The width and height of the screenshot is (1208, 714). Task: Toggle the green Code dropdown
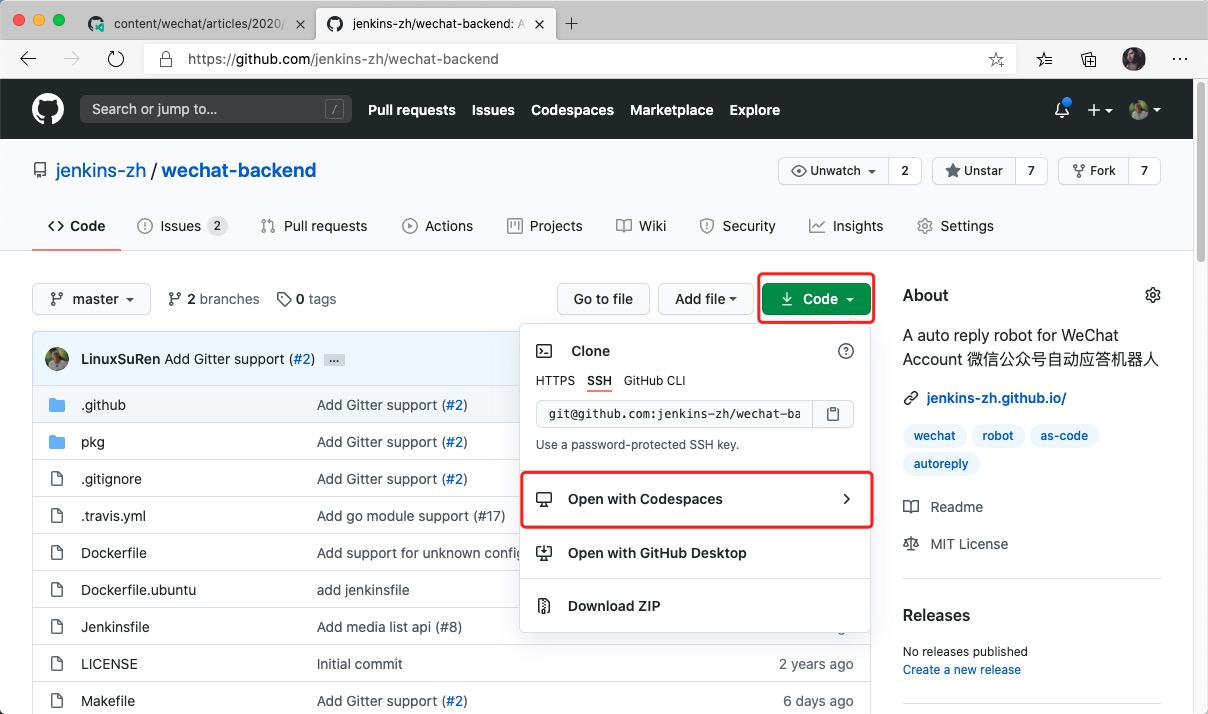816,299
